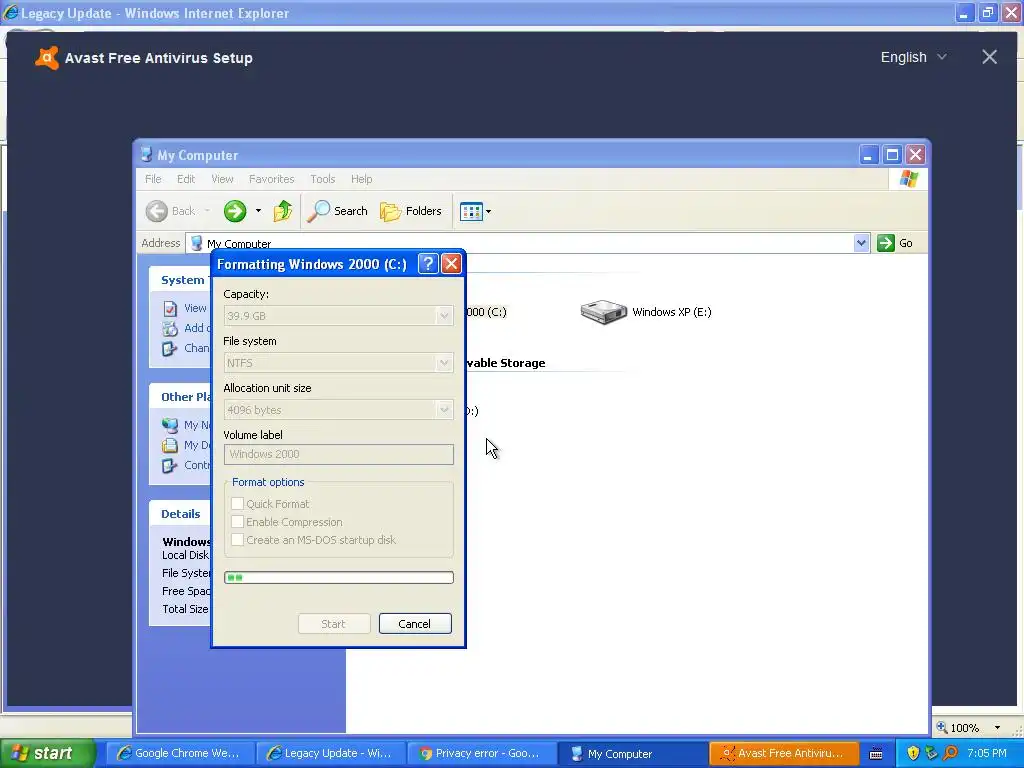The height and width of the screenshot is (768, 1024).
Task: Open the File menu
Action: click(153, 179)
